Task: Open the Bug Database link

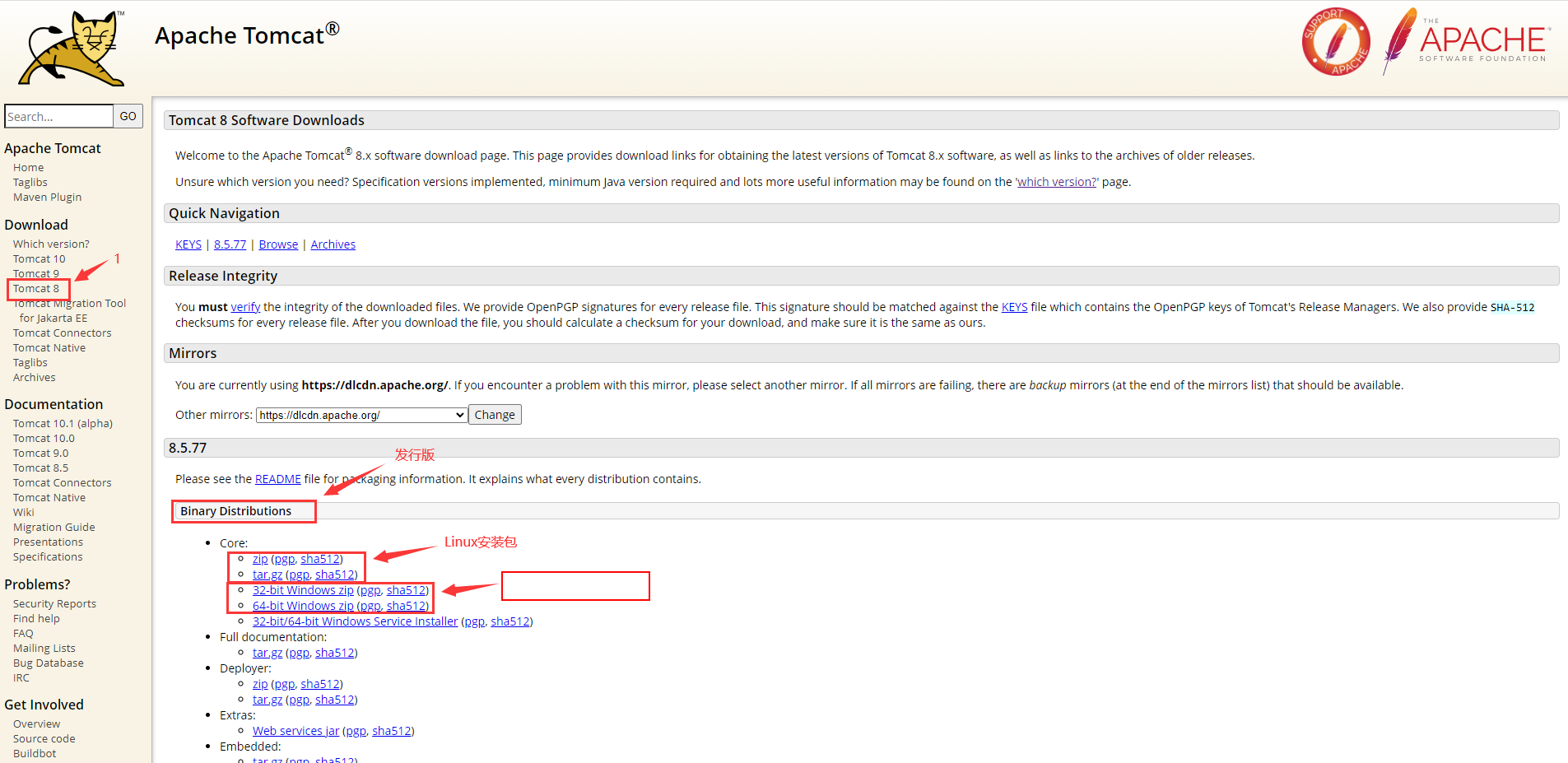Action: (49, 663)
